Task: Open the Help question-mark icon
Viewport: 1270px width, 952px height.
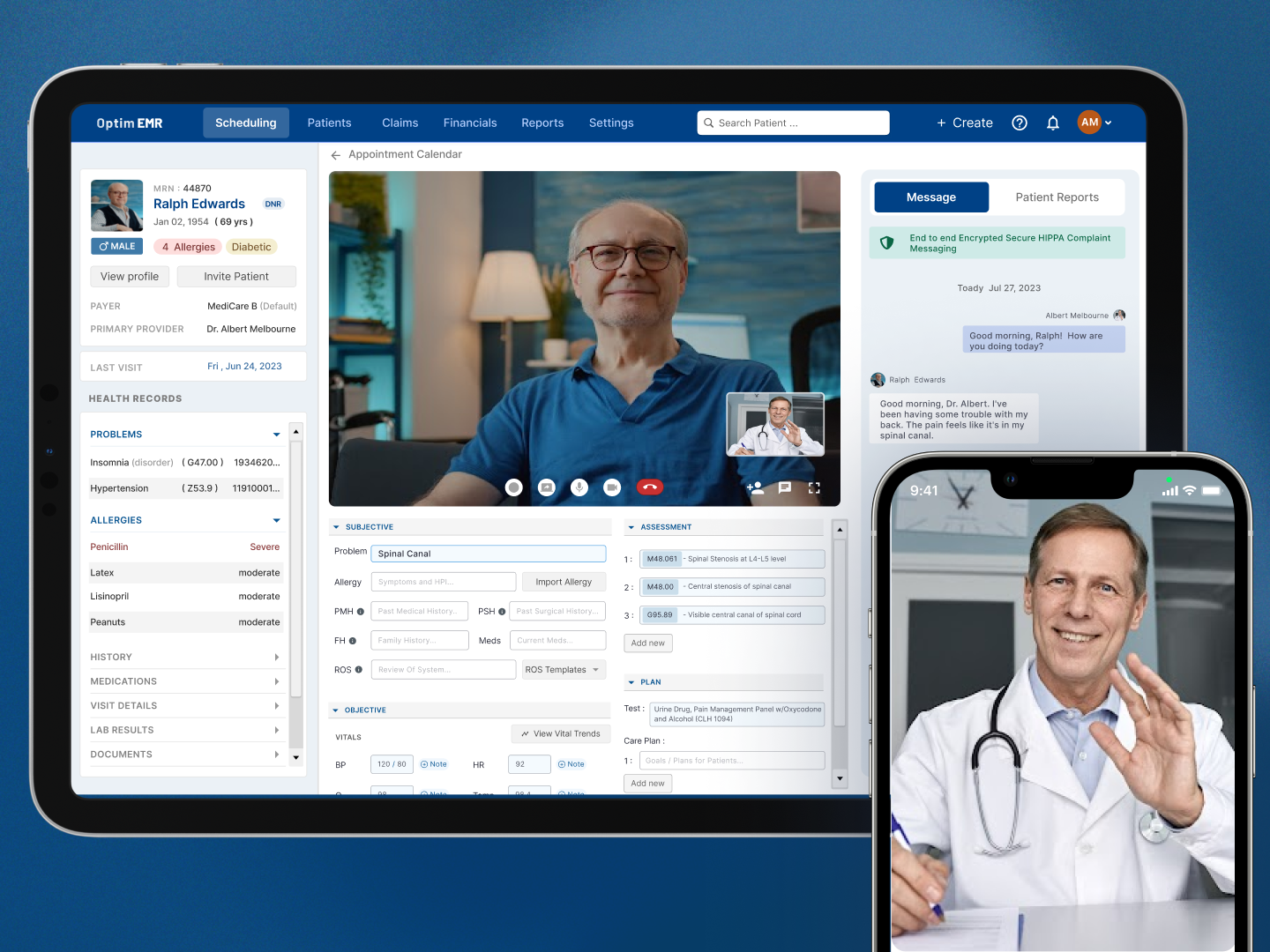Action: 1020,123
